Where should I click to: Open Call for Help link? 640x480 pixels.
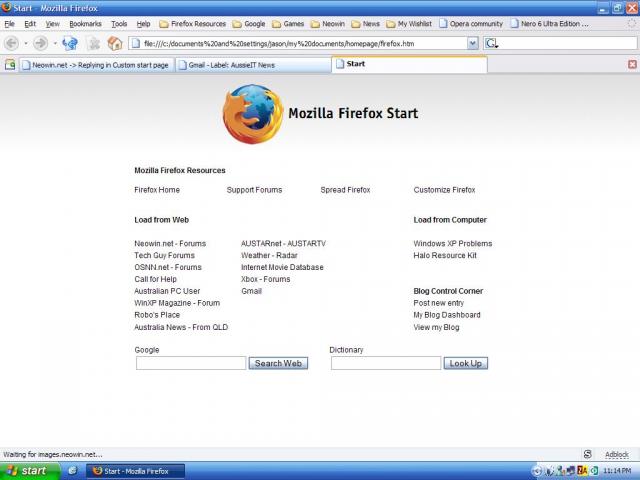[156, 279]
